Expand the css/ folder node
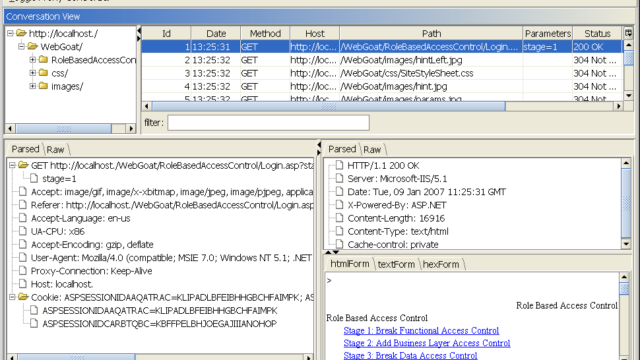Screen dimensions: 640x360 tap(33, 73)
